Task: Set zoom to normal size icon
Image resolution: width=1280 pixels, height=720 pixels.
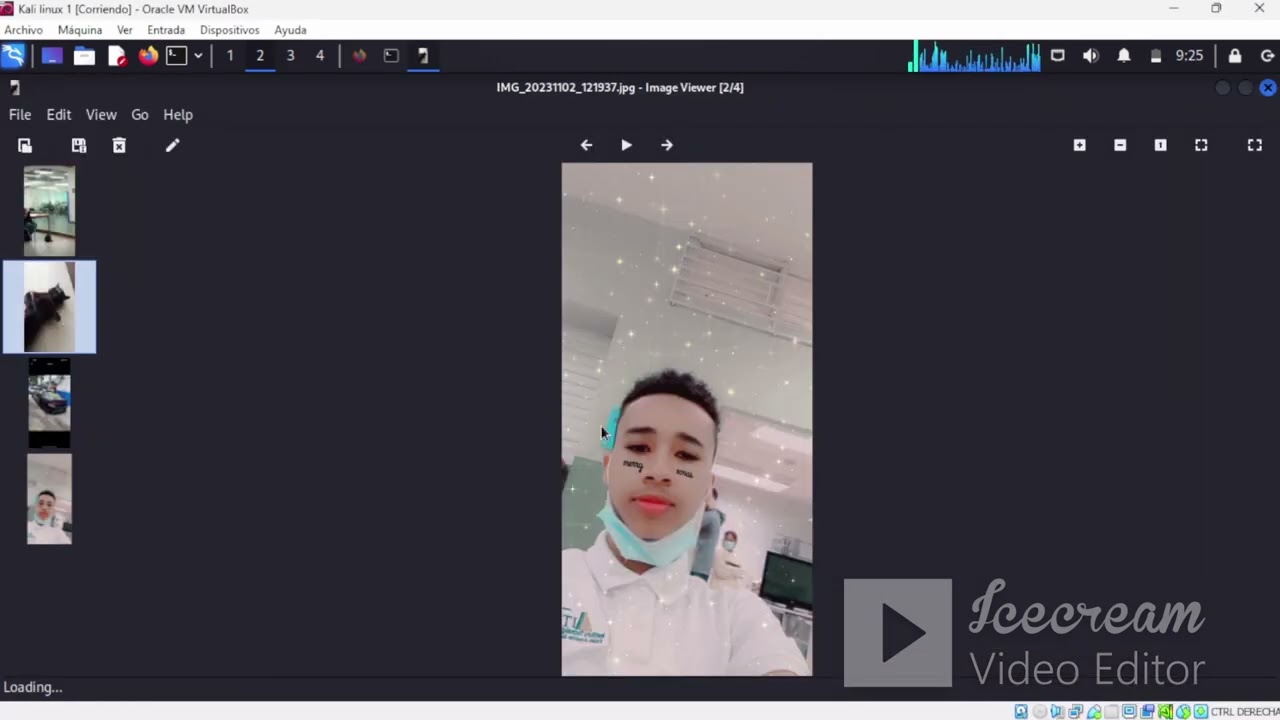Action: click(1160, 145)
